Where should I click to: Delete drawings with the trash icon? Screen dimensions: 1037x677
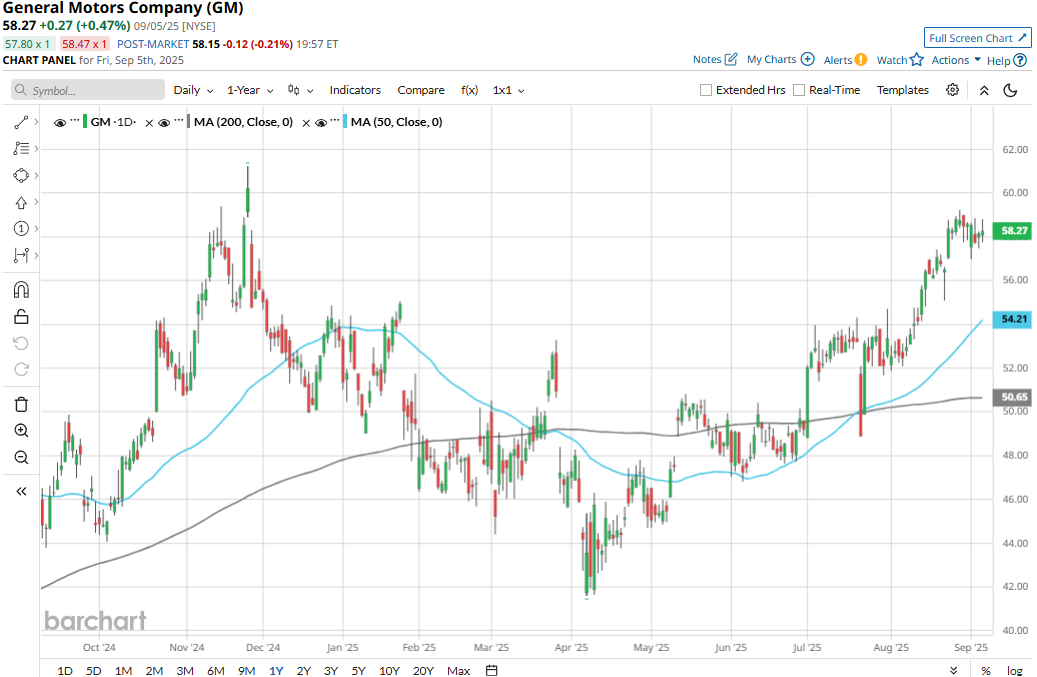21,404
